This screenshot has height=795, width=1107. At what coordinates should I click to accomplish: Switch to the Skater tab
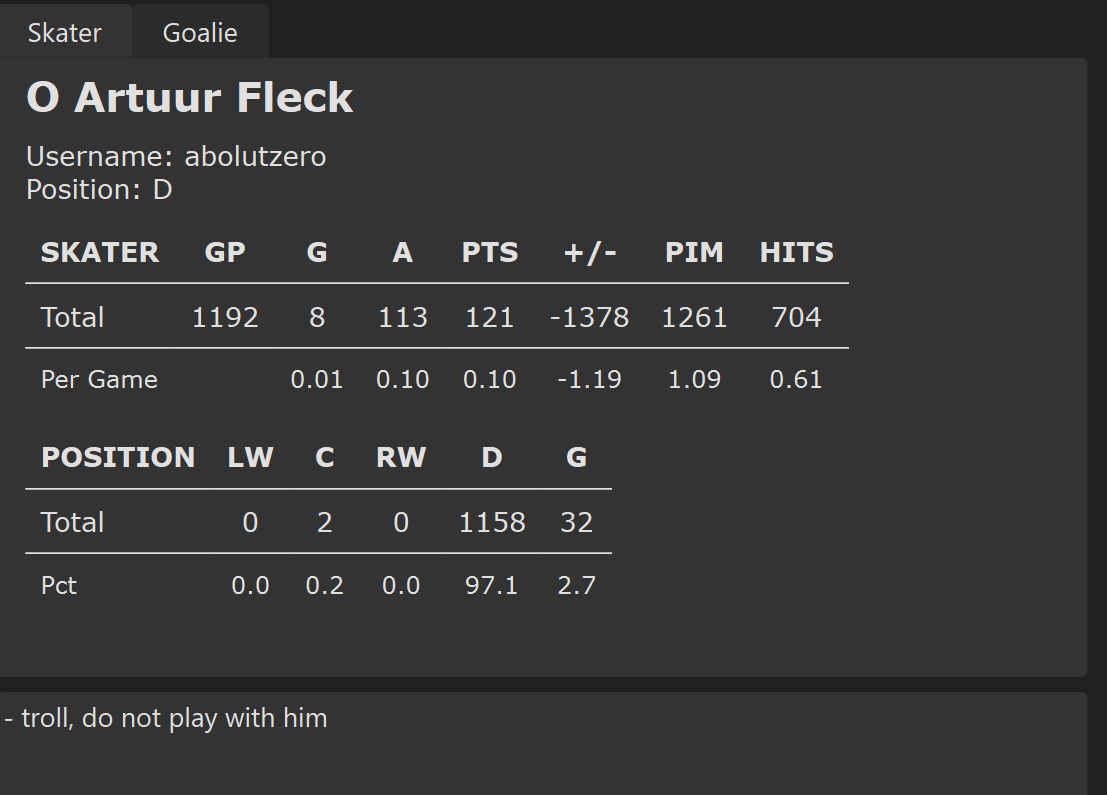tap(65, 32)
